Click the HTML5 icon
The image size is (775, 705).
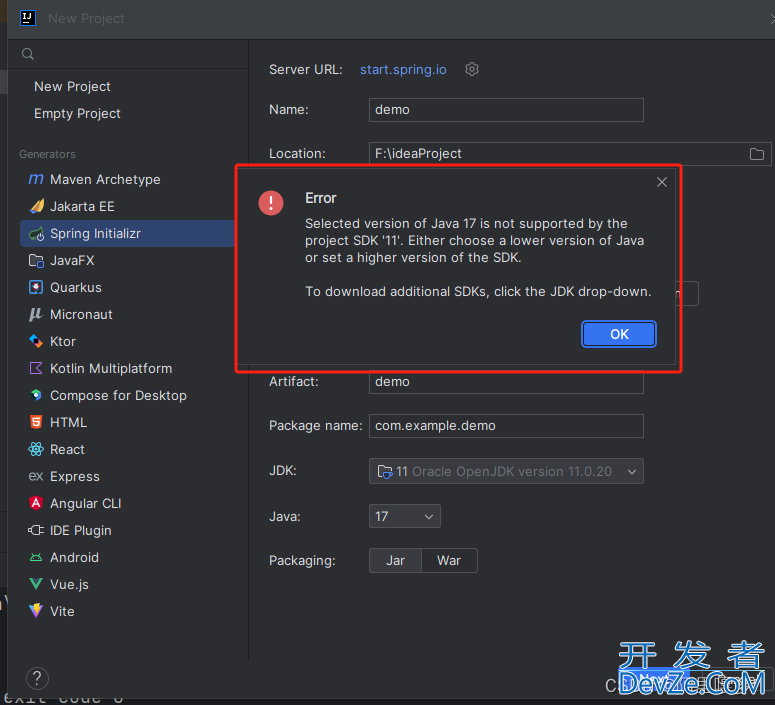36,422
